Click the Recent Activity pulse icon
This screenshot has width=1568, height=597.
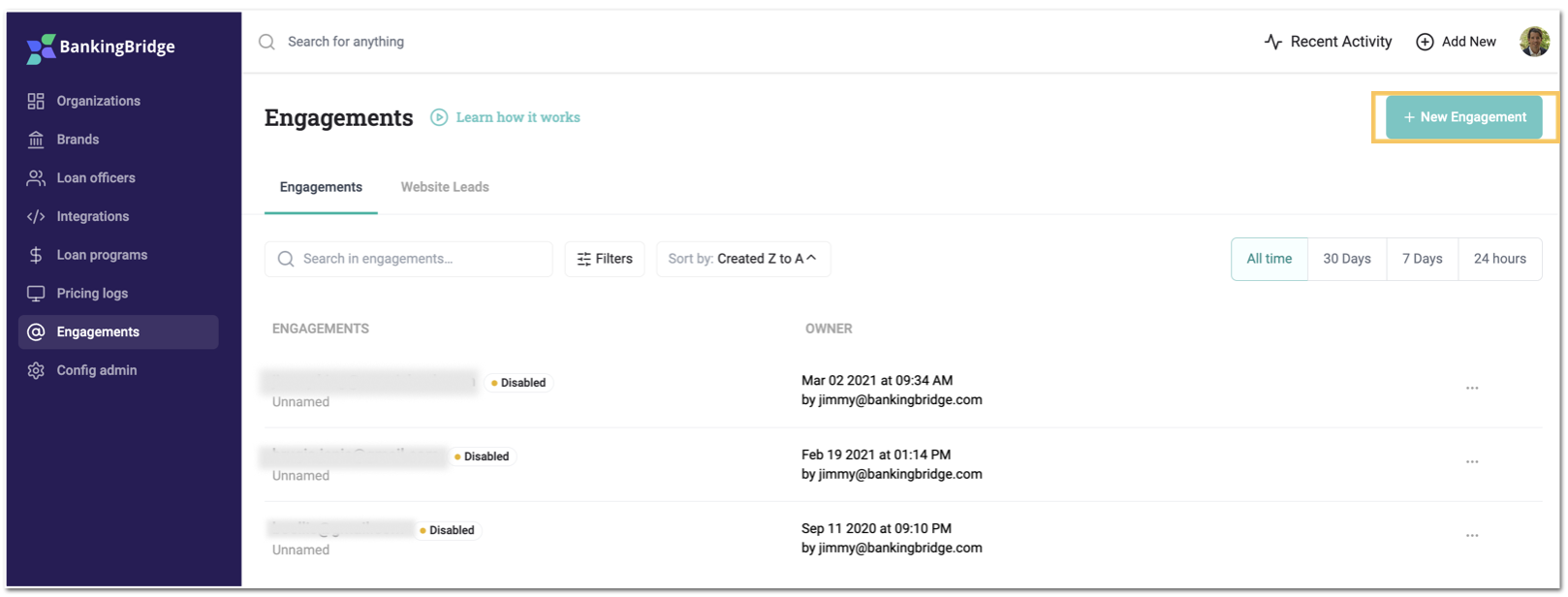(x=1273, y=42)
